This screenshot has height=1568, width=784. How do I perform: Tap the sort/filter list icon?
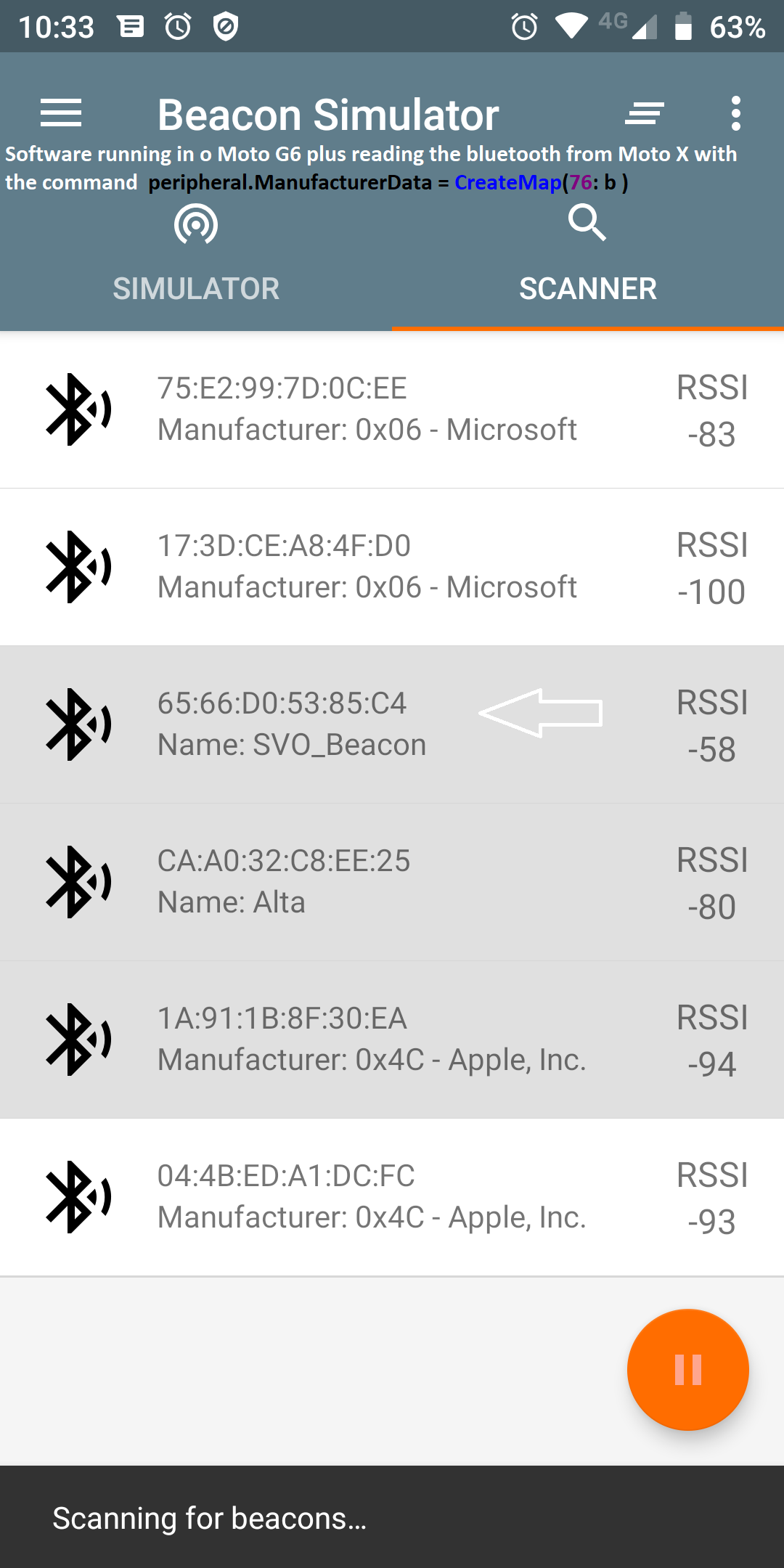click(645, 113)
